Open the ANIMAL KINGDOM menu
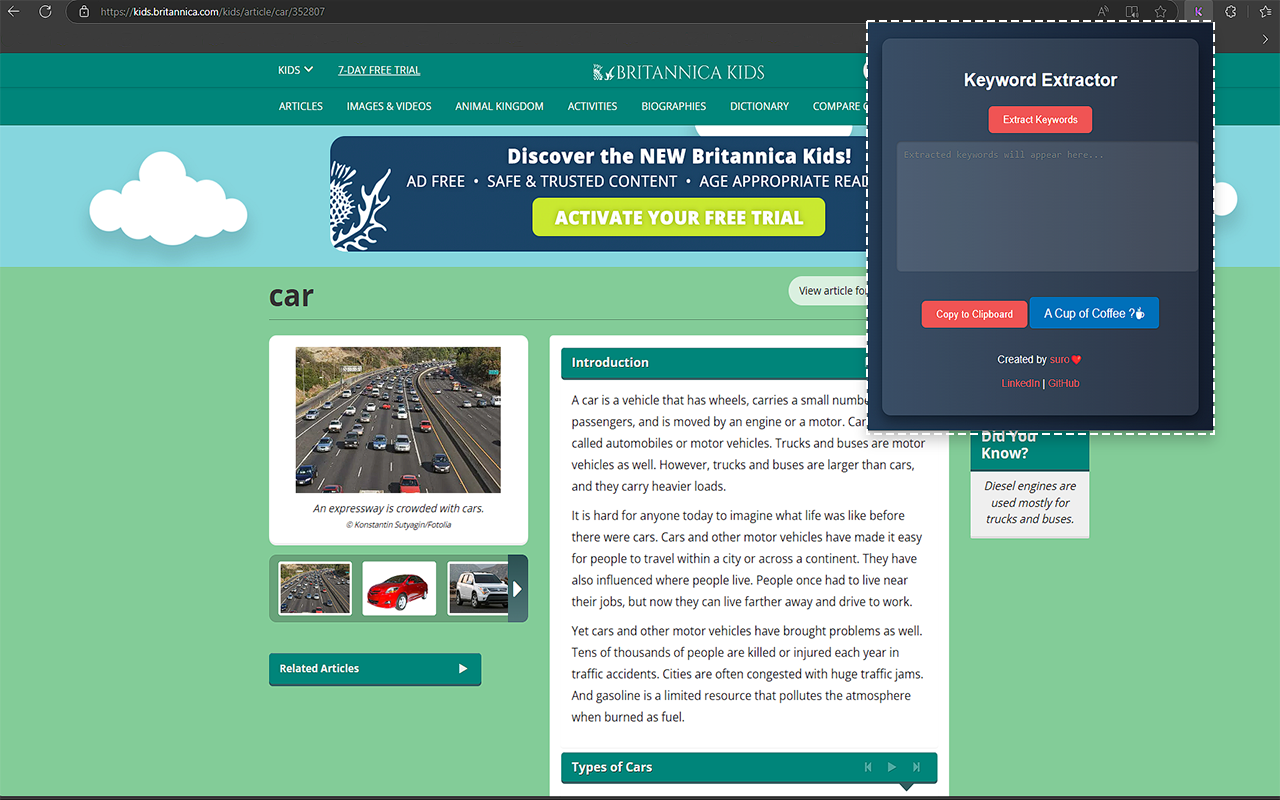1280x800 pixels. (499, 106)
